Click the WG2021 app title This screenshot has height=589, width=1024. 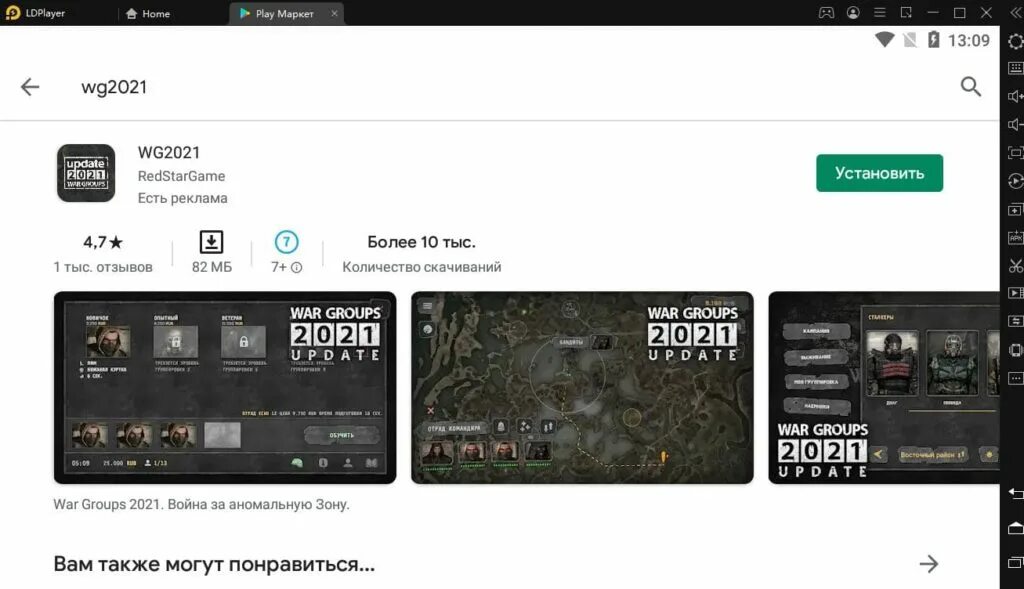click(x=168, y=153)
